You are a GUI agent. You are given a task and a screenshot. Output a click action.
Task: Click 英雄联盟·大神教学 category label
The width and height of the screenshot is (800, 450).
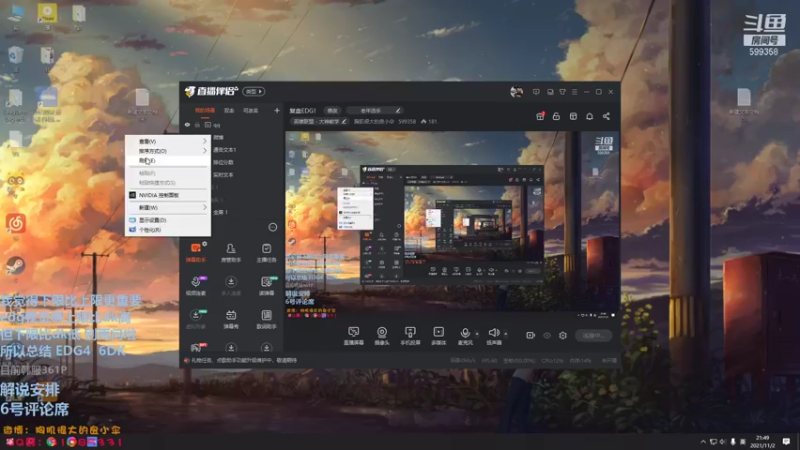[316, 121]
